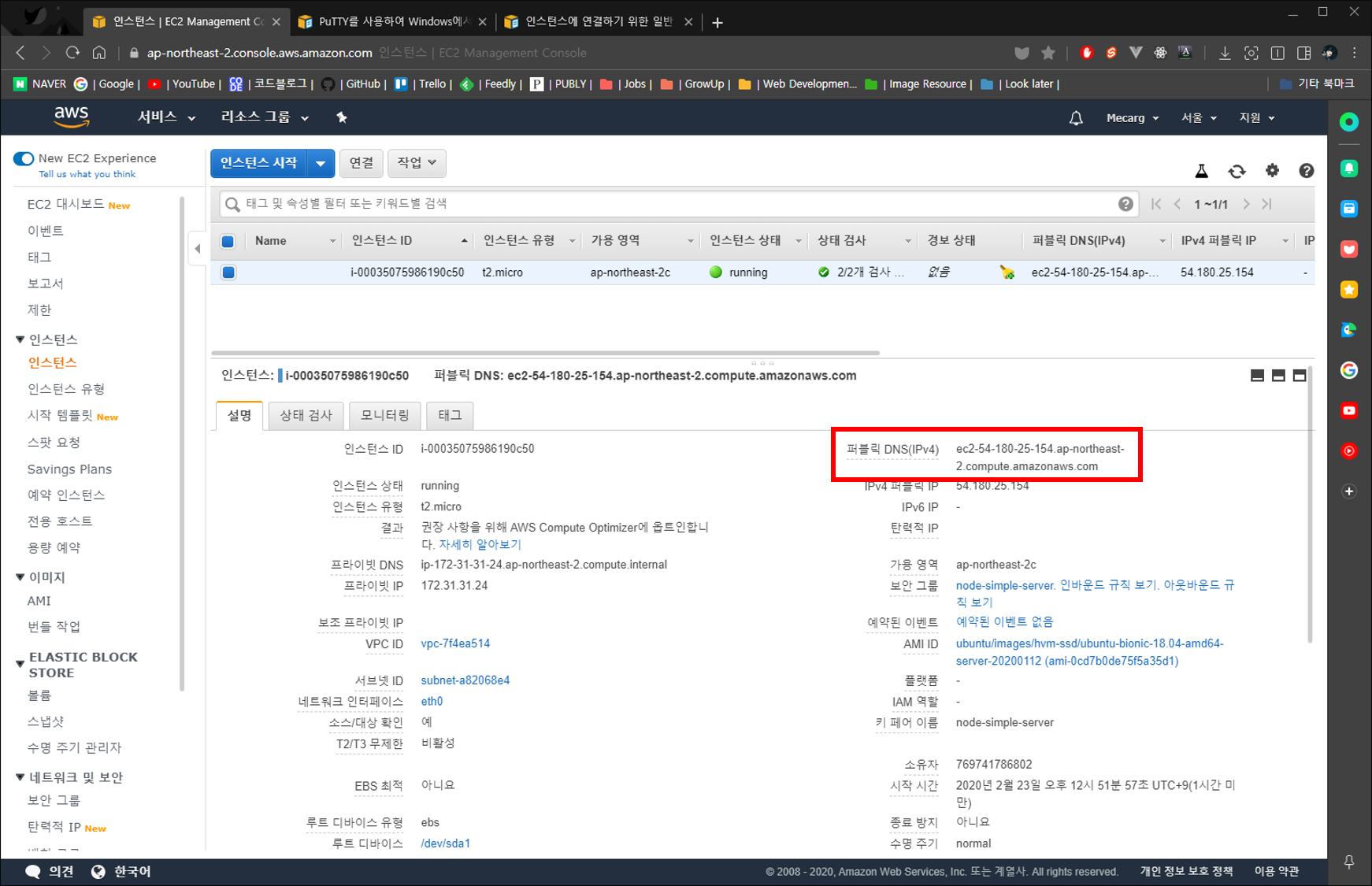Open the 서울 region dropdown
The height and width of the screenshot is (886, 1372).
(x=1199, y=118)
